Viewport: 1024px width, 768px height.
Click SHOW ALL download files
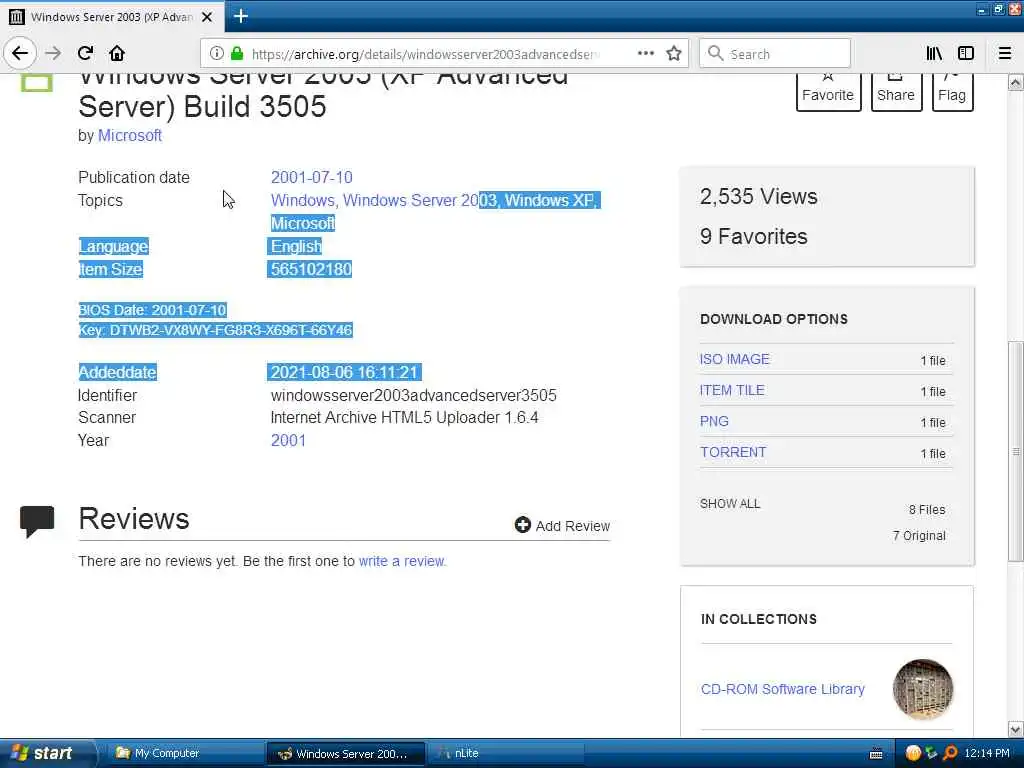(x=730, y=504)
